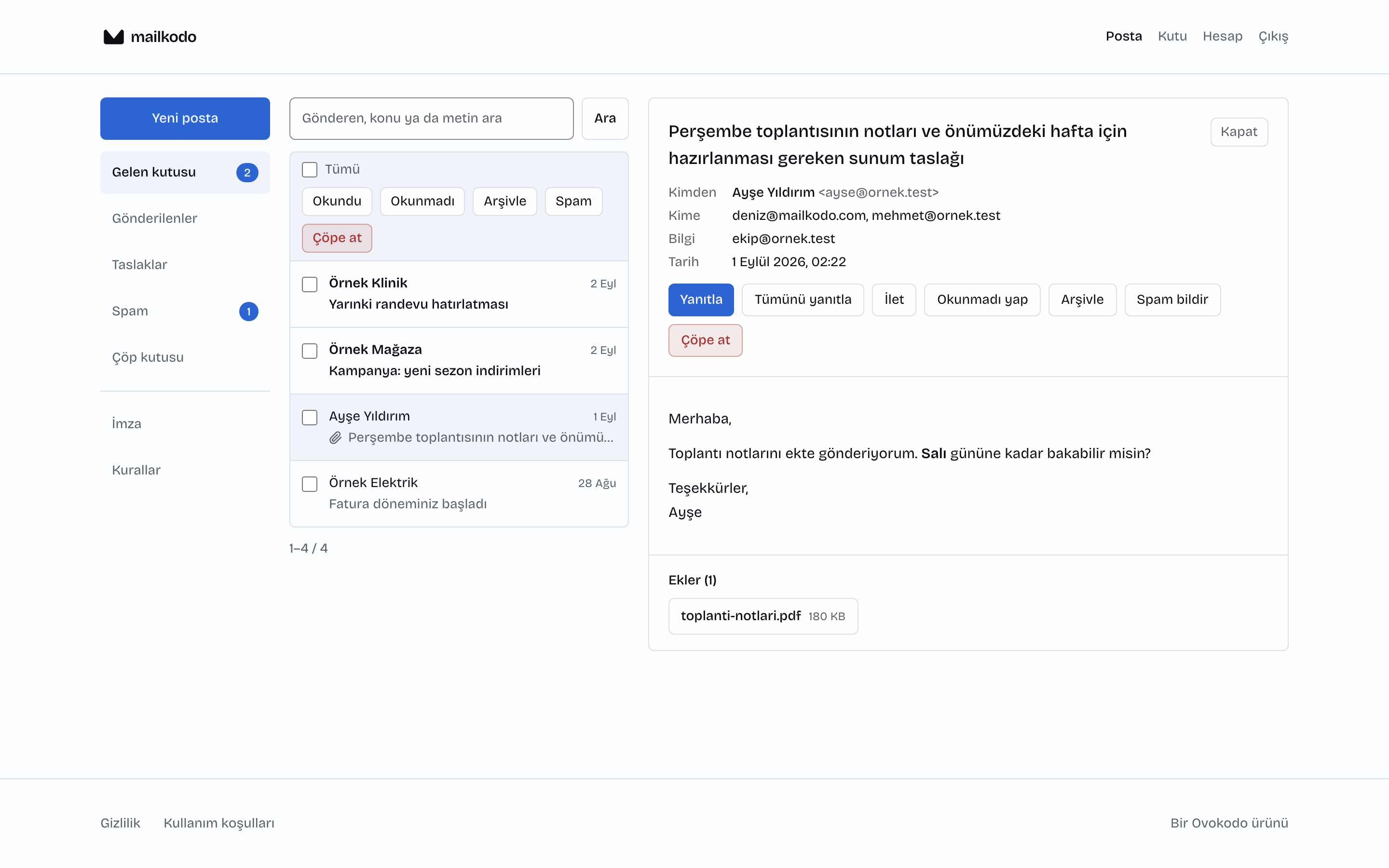This screenshot has width=1389, height=868.
Task: Mark selected as Okundu
Action: pyautogui.click(x=337, y=202)
